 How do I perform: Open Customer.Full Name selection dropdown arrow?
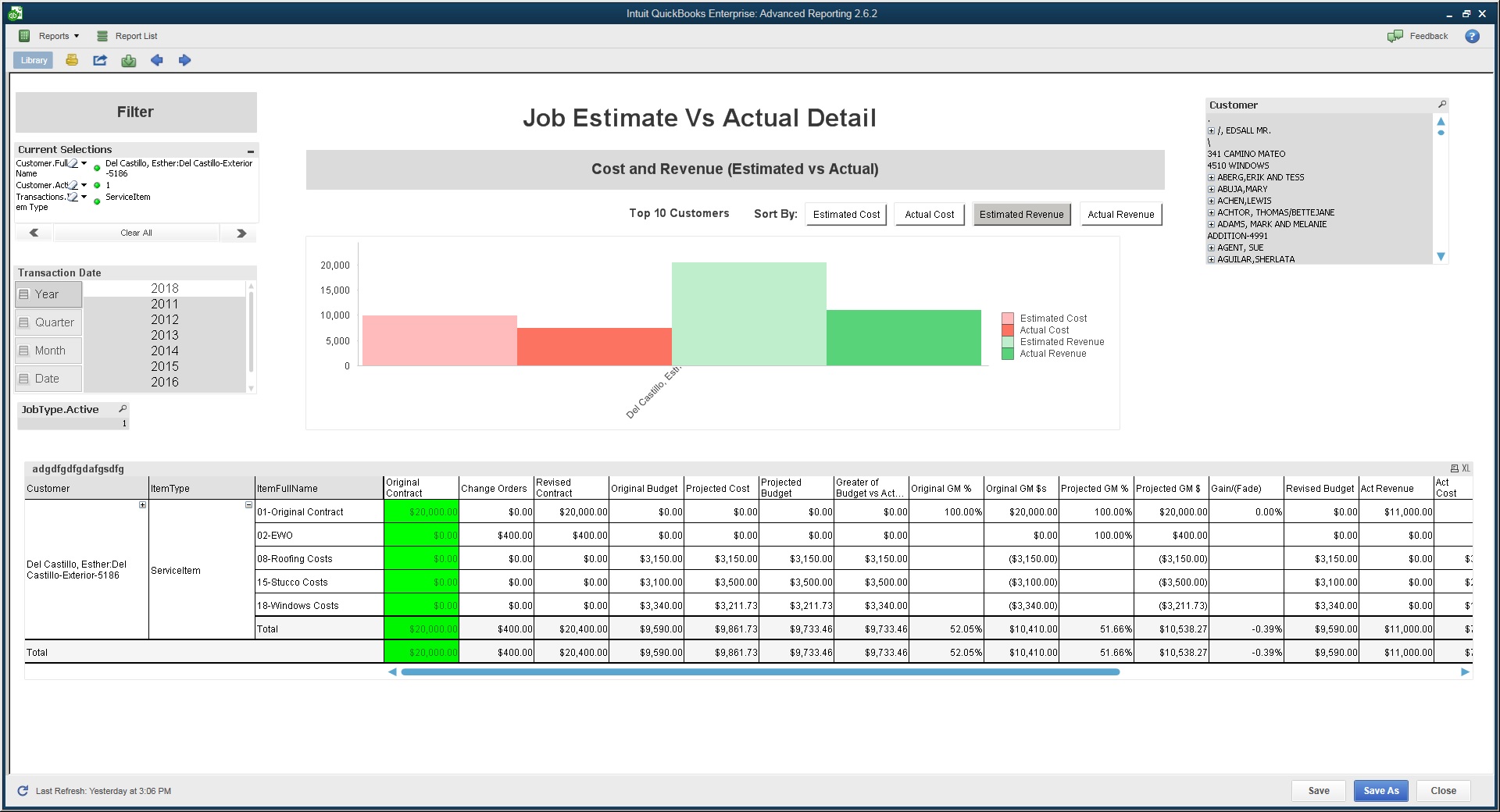(x=84, y=163)
